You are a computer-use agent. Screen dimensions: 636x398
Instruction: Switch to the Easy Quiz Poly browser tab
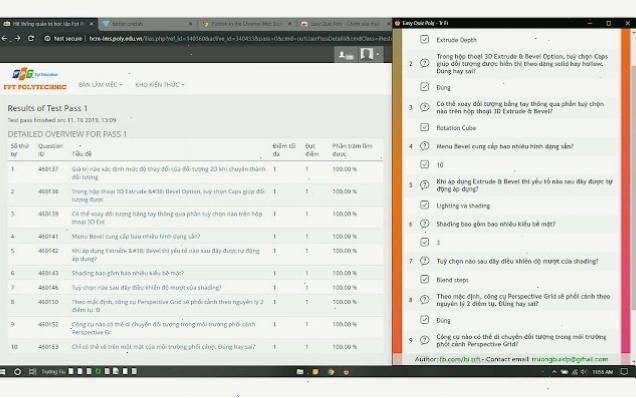[x=345, y=24]
